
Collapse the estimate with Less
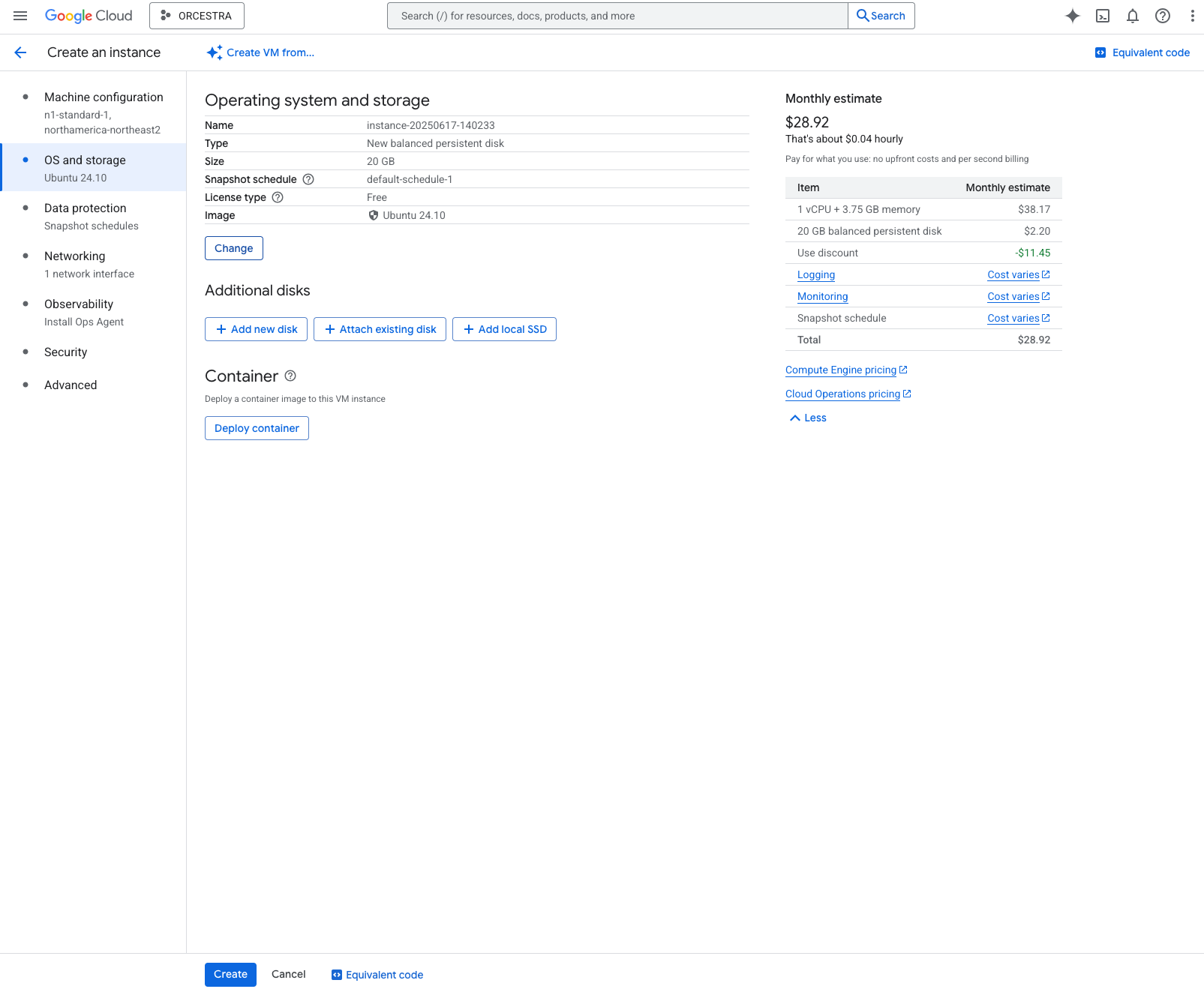pyautogui.click(x=808, y=418)
